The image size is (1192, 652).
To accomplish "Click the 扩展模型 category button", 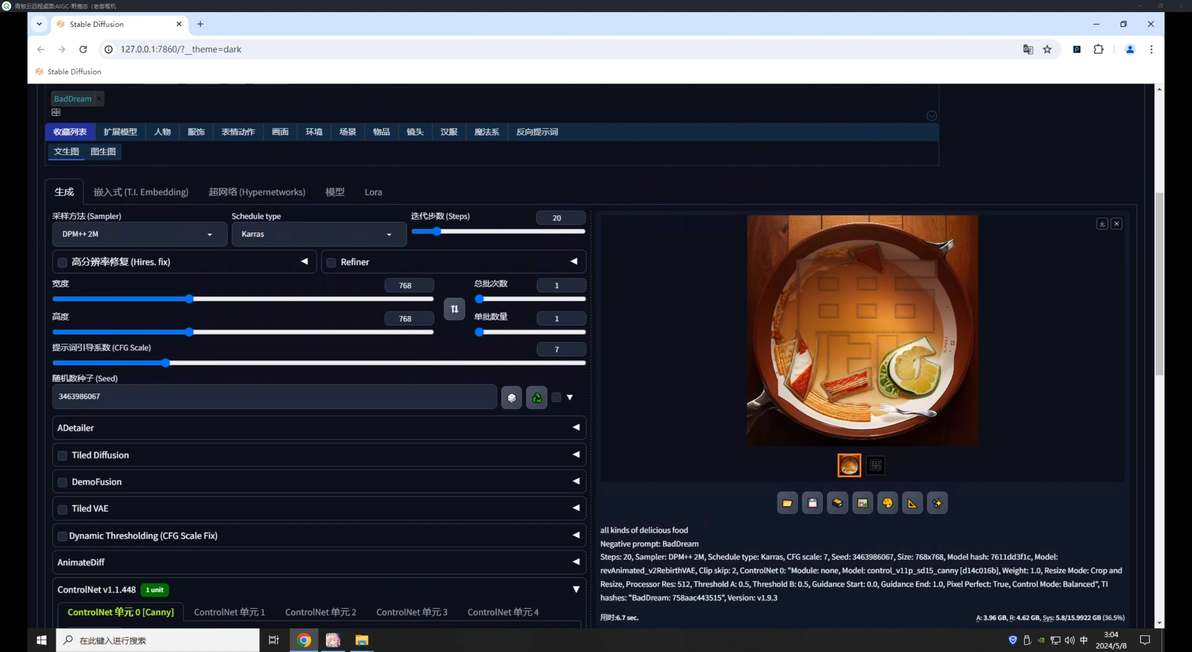I will 120,132.
